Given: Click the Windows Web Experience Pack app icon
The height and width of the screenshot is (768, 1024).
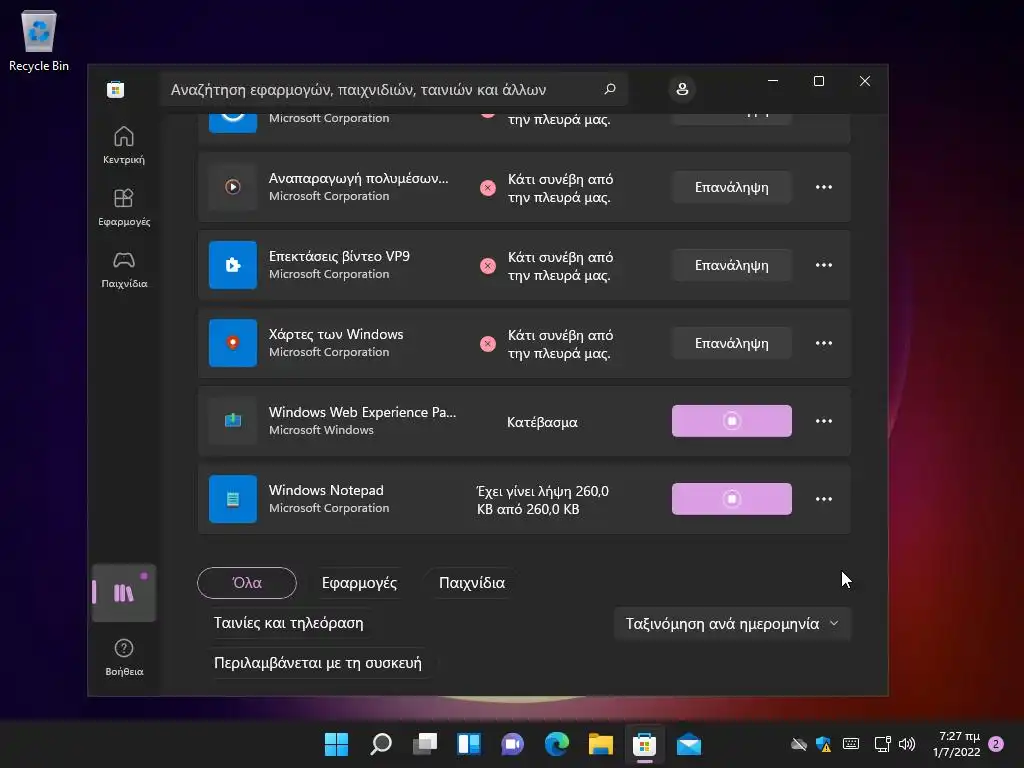Looking at the screenshot, I should (x=232, y=421).
